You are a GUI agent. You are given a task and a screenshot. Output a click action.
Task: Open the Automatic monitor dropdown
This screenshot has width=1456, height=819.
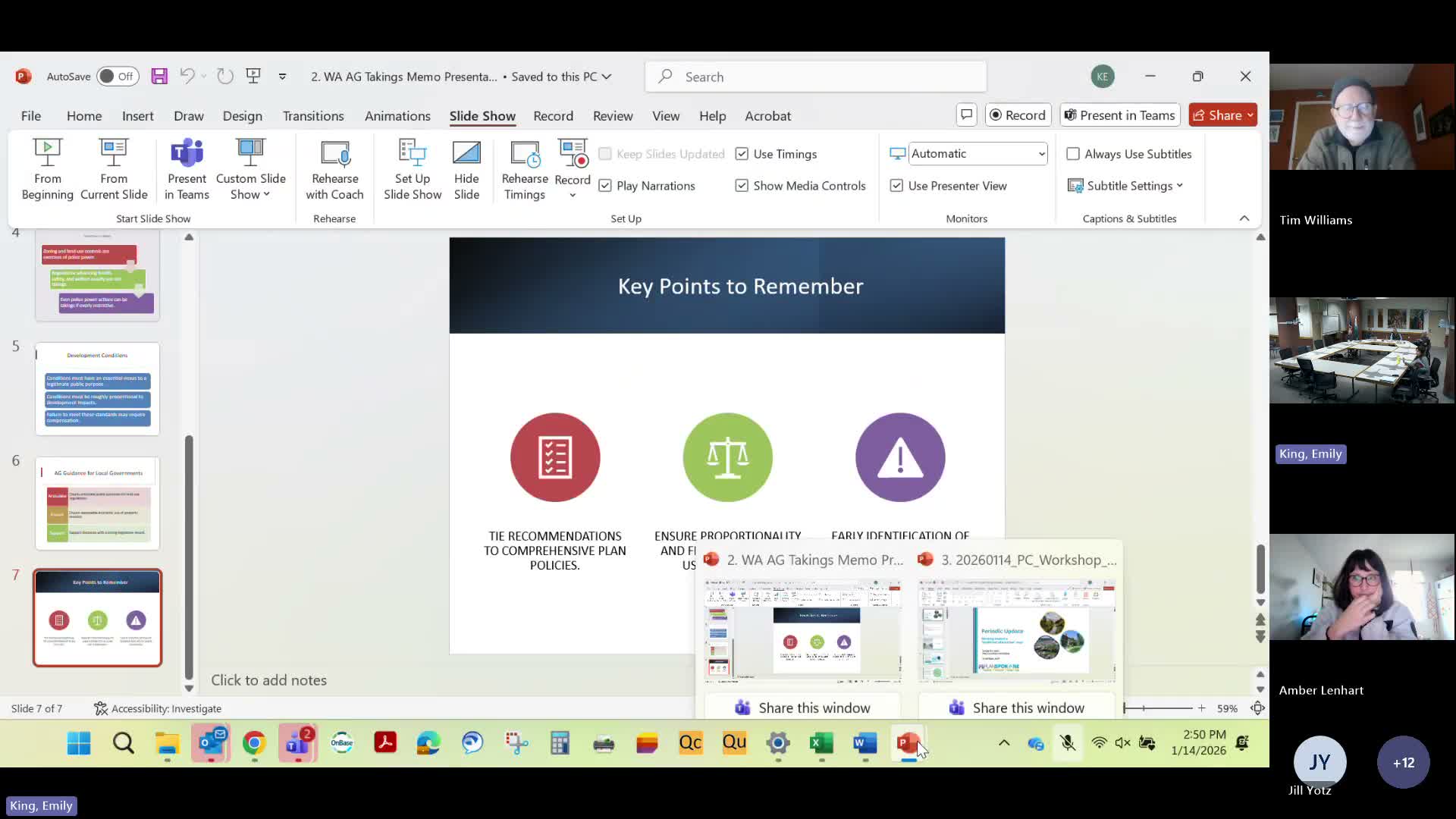click(x=1041, y=154)
